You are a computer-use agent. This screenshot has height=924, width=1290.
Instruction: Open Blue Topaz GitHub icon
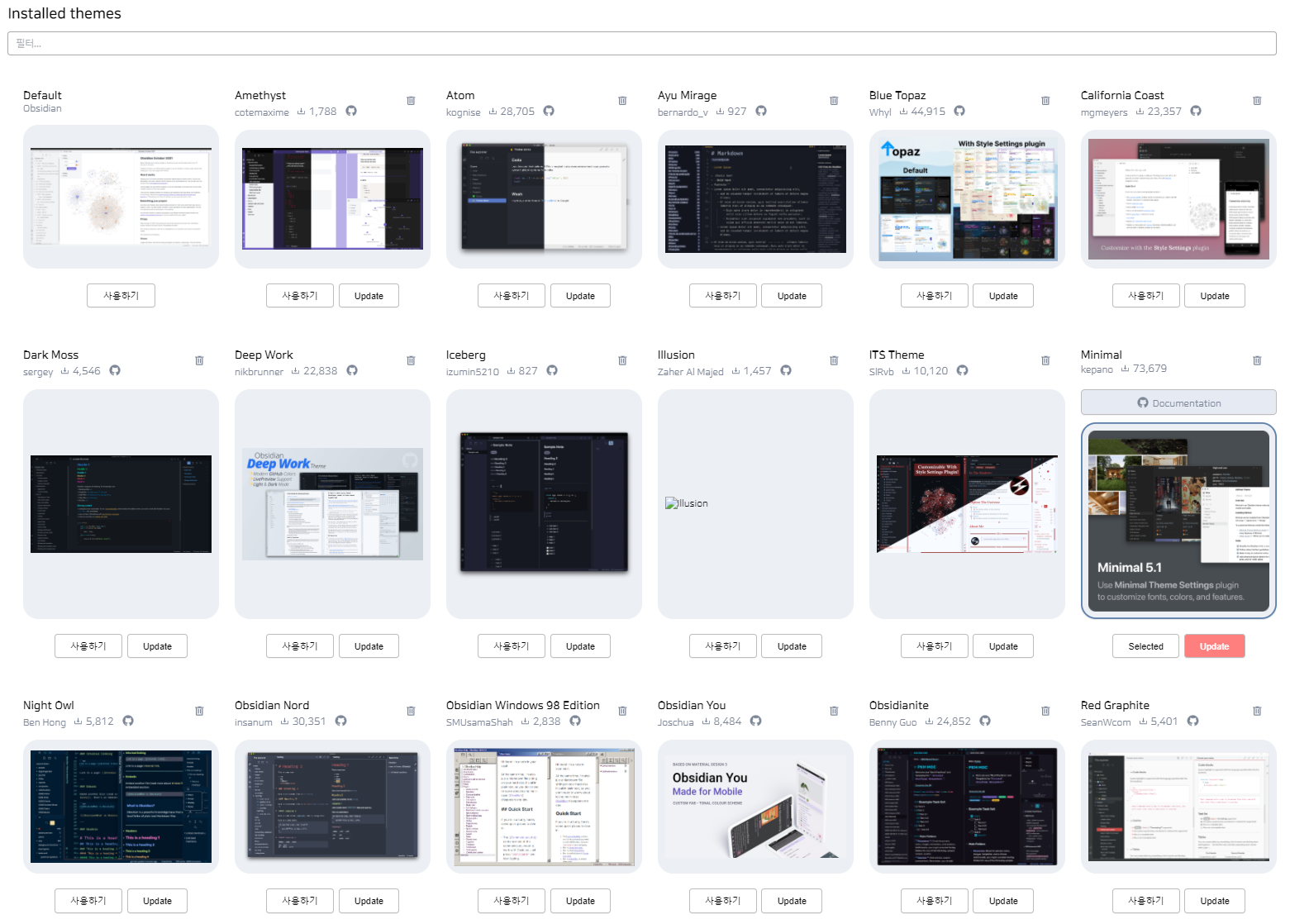(x=959, y=111)
